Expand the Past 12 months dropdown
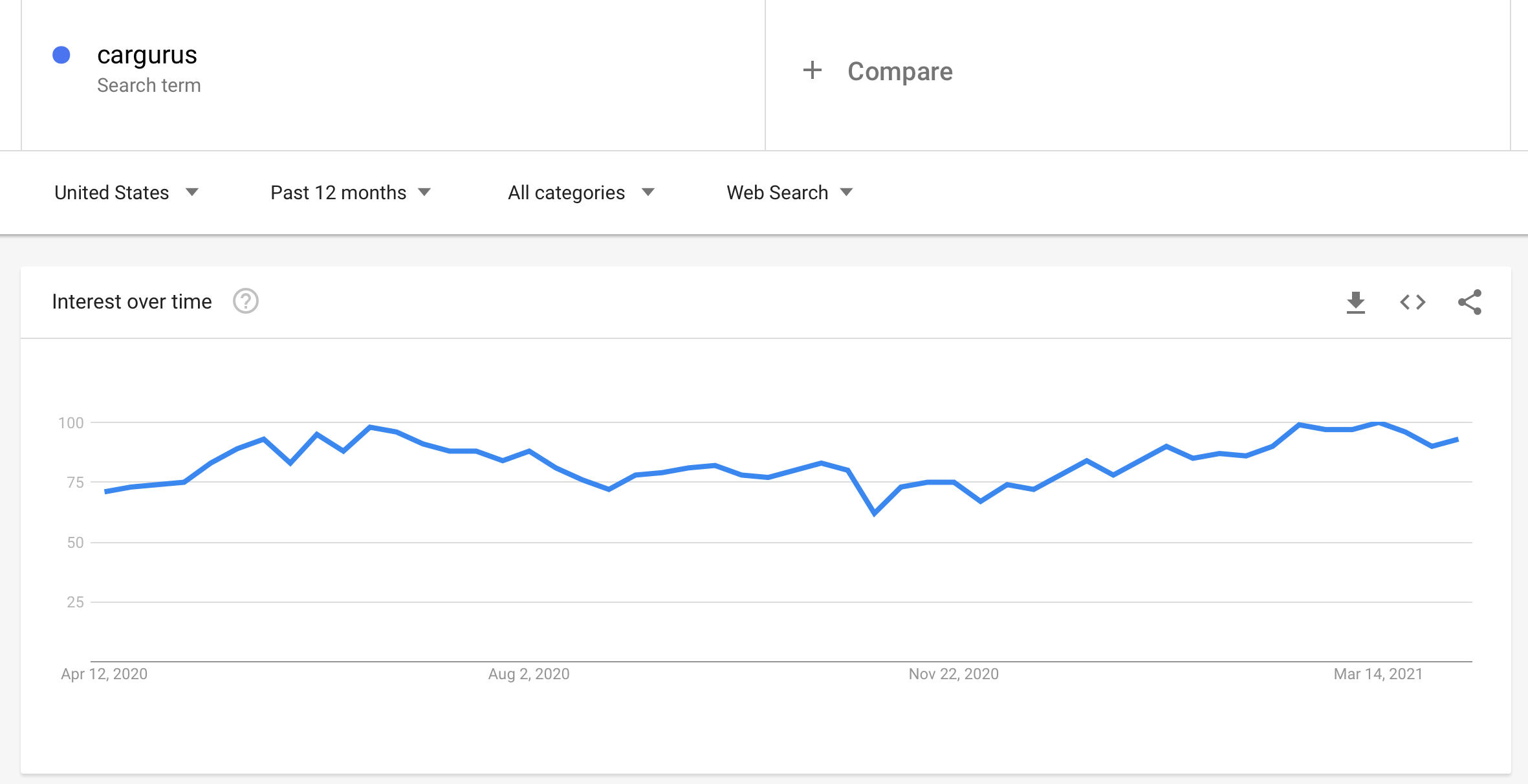The image size is (1528, 784). (351, 193)
